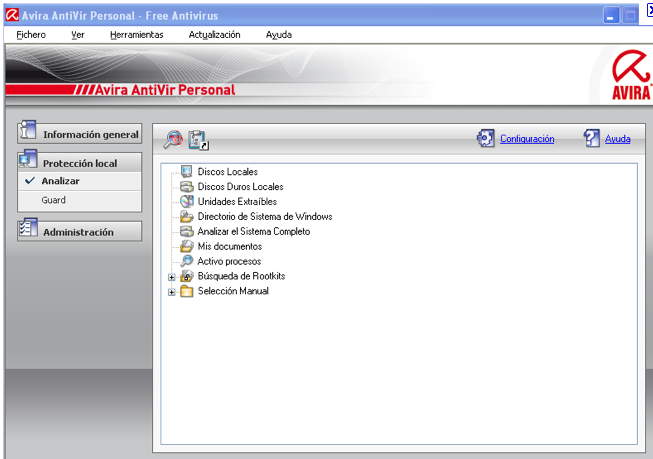Select the Búsqueda de Rootkits profile text
Viewport: 653px width, 459px height.
tap(241, 276)
